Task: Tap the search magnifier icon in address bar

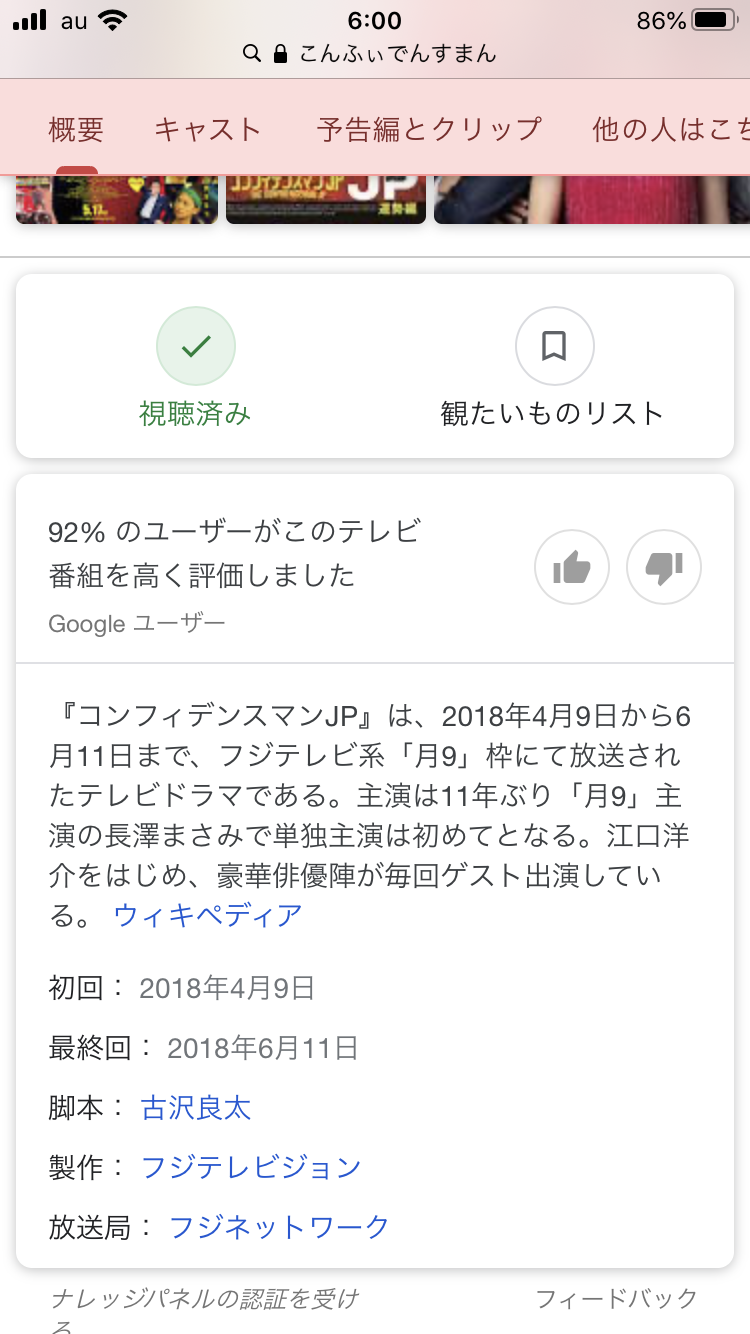Action: (x=252, y=53)
